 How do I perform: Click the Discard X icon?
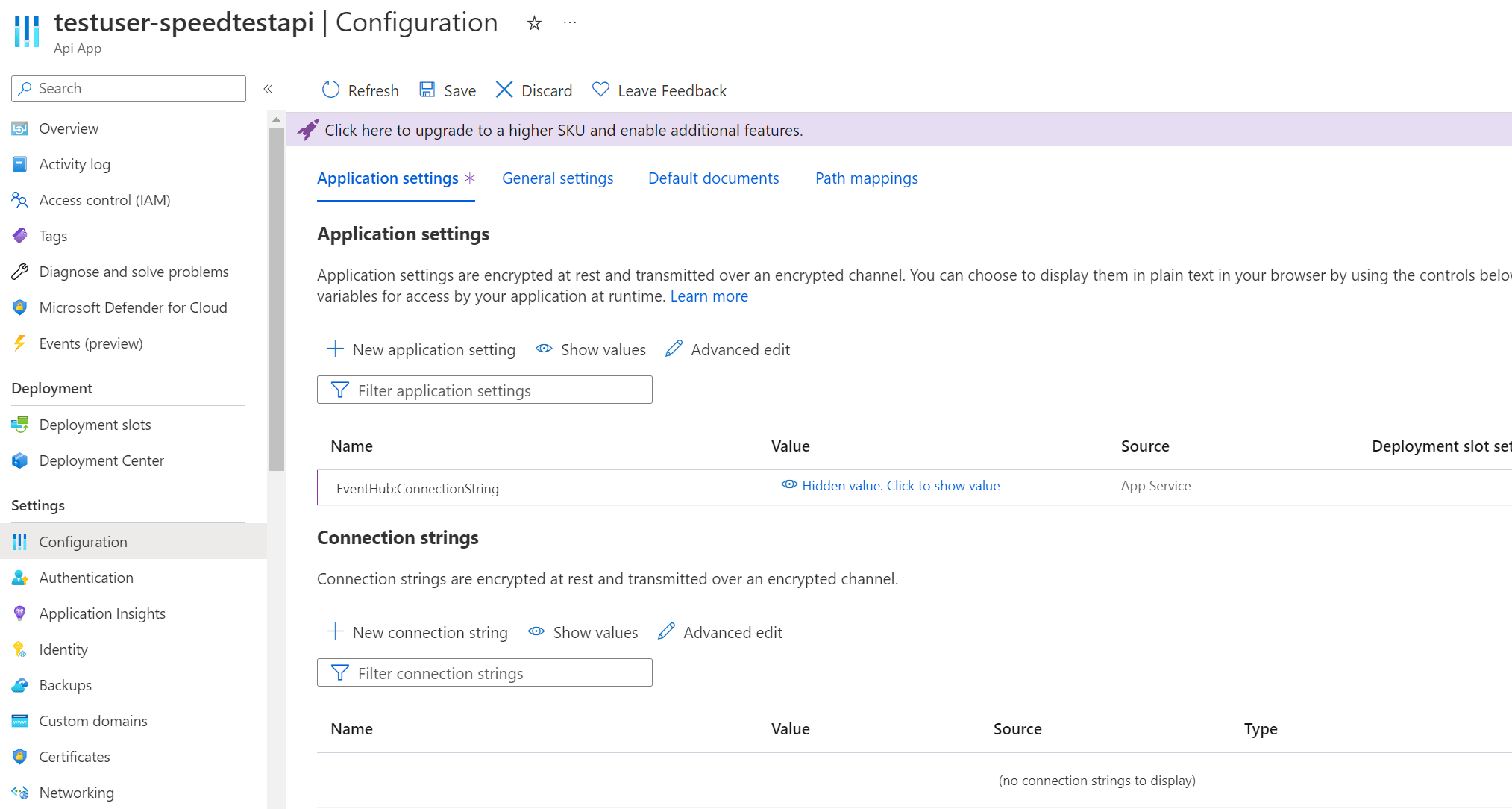pyautogui.click(x=504, y=90)
